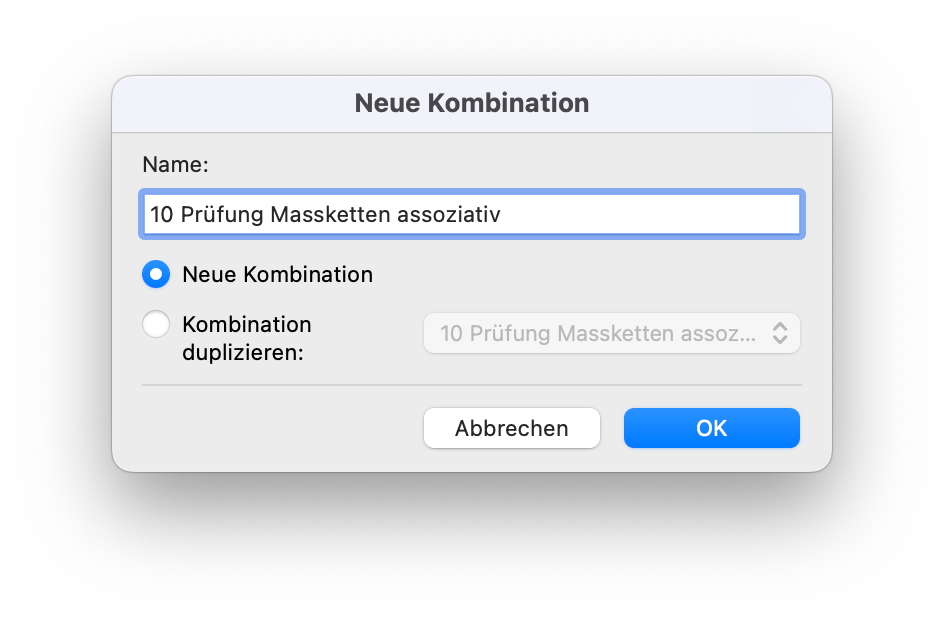Place cursor on 'assoziativ' in name field
This screenshot has width=944, height=620.
point(449,214)
